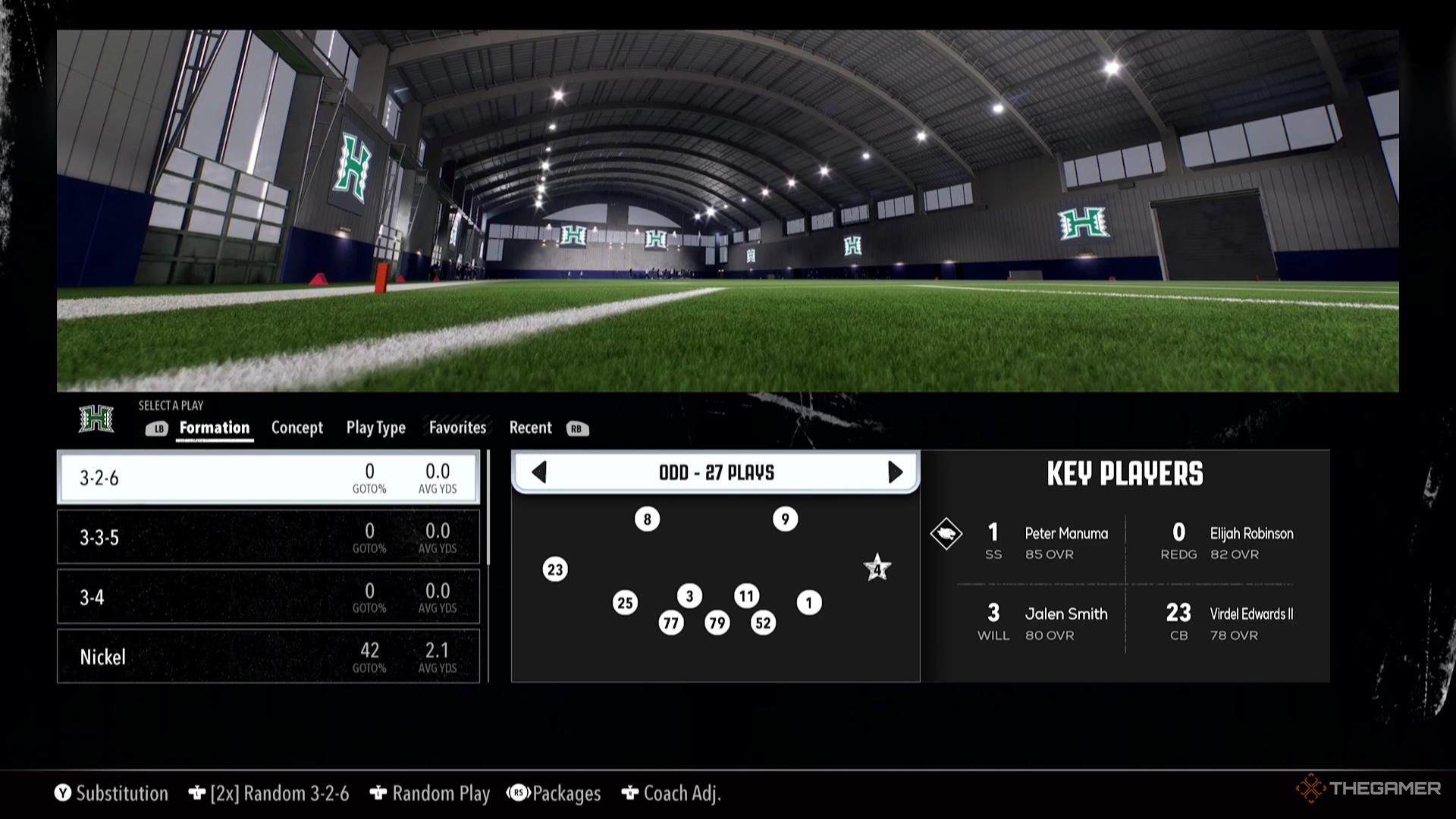
Task: Click the Coach Adj. d-pad icon
Action: [629, 793]
